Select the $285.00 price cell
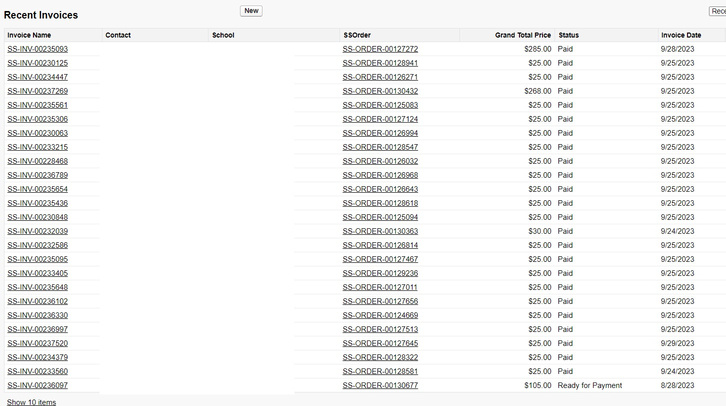 pyautogui.click(x=538, y=49)
